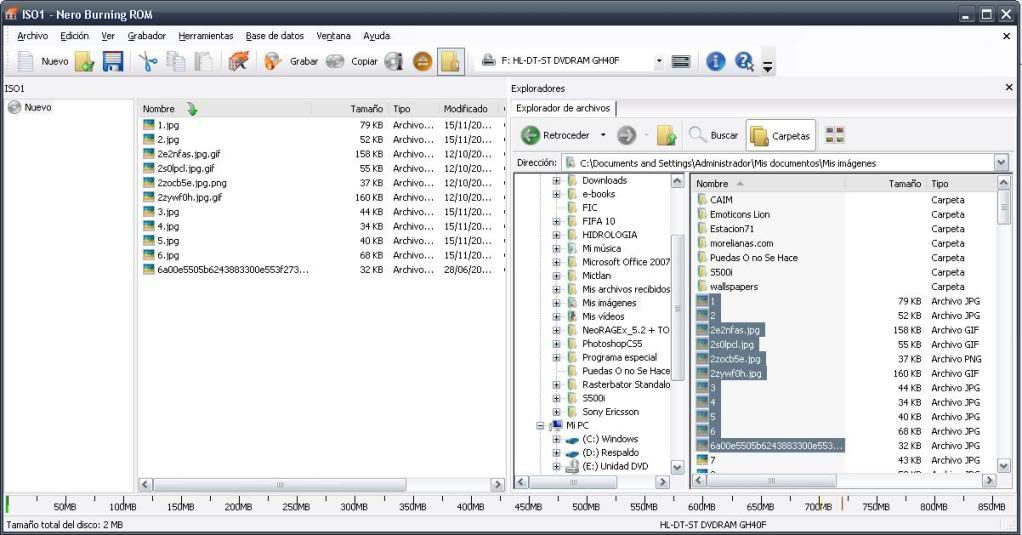Click the Copiar disc copy icon
Screen dimensions: 1022x535
click(x=335, y=62)
